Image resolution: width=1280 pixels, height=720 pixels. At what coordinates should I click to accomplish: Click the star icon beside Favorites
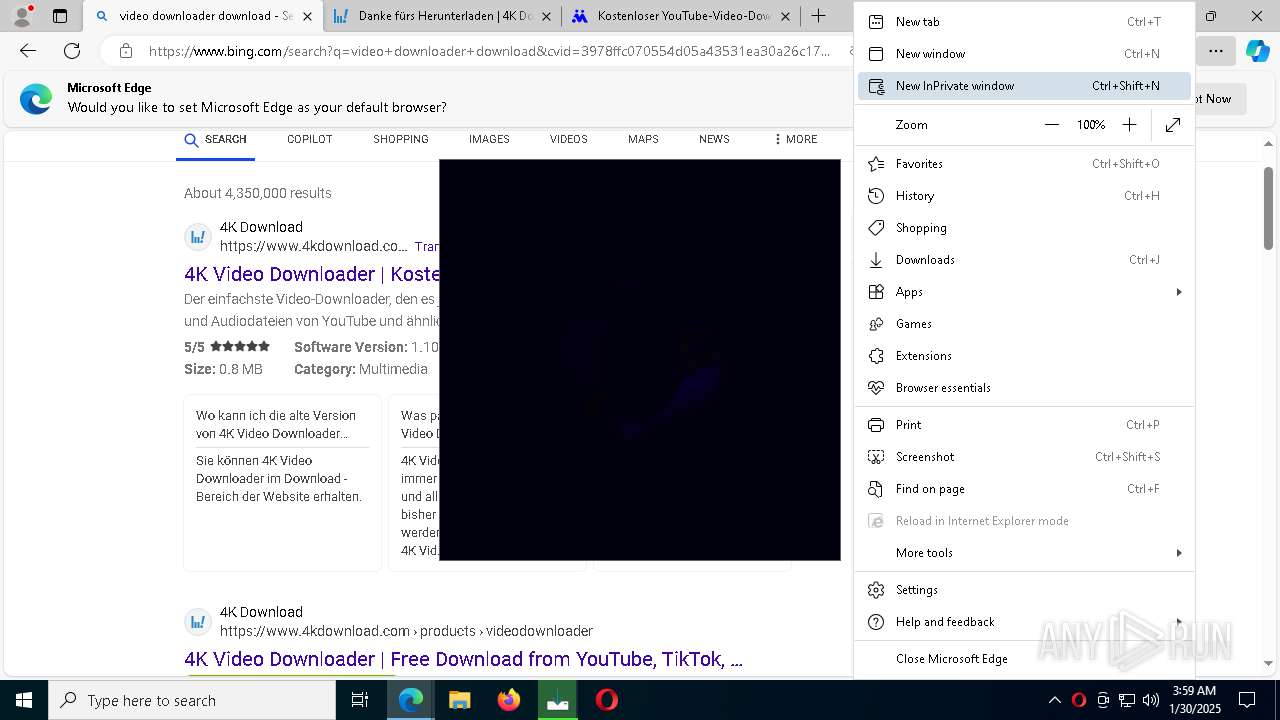click(876, 164)
